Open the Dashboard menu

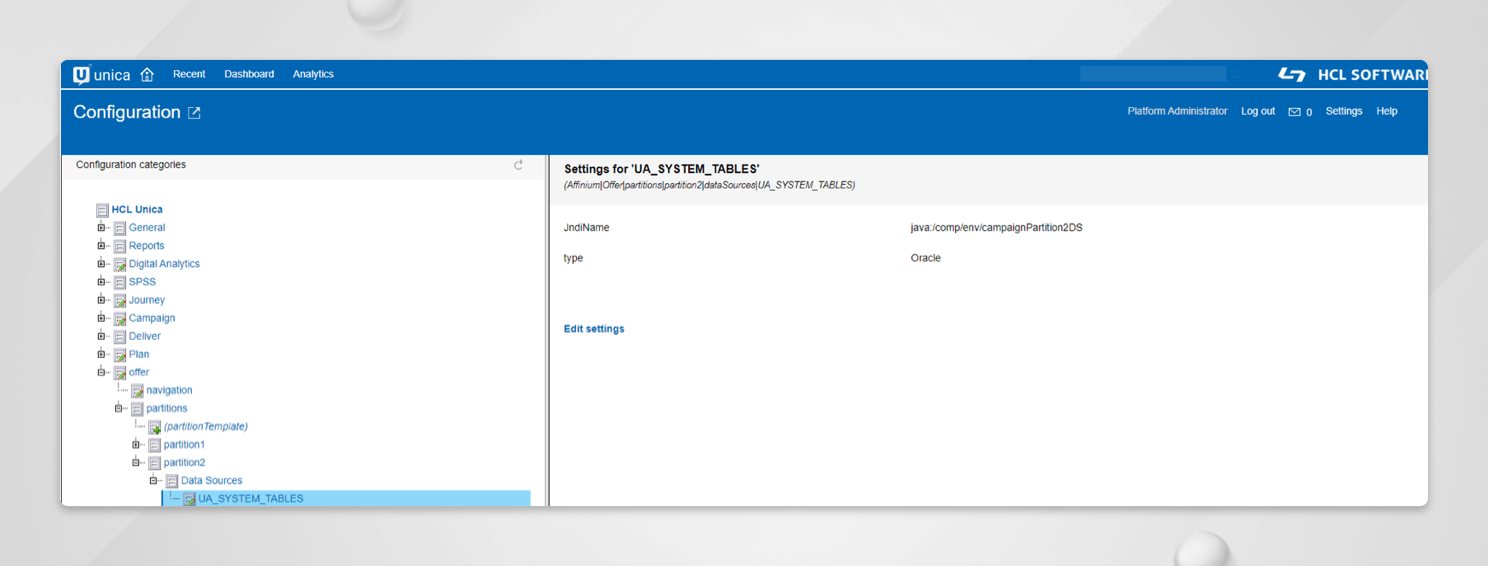249,75
